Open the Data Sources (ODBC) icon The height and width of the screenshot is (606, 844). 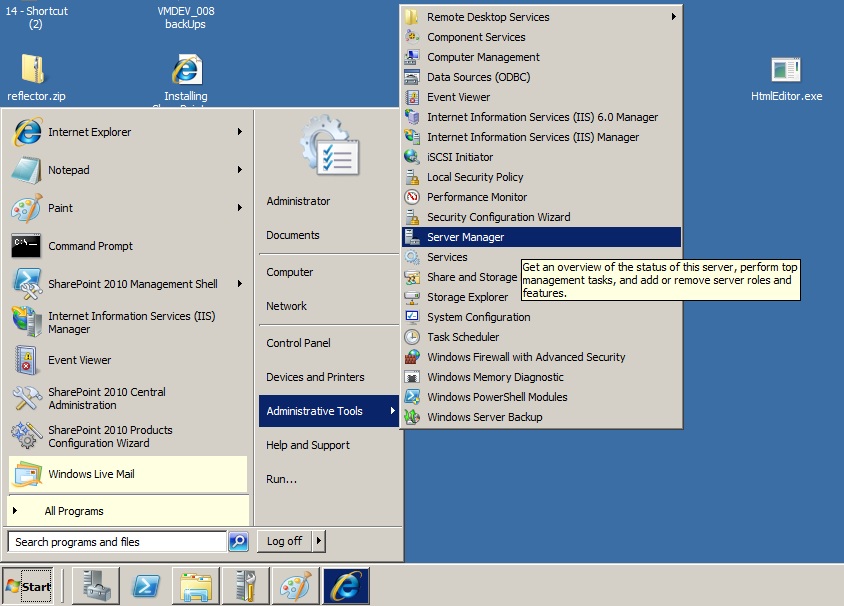click(x=412, y=77)
